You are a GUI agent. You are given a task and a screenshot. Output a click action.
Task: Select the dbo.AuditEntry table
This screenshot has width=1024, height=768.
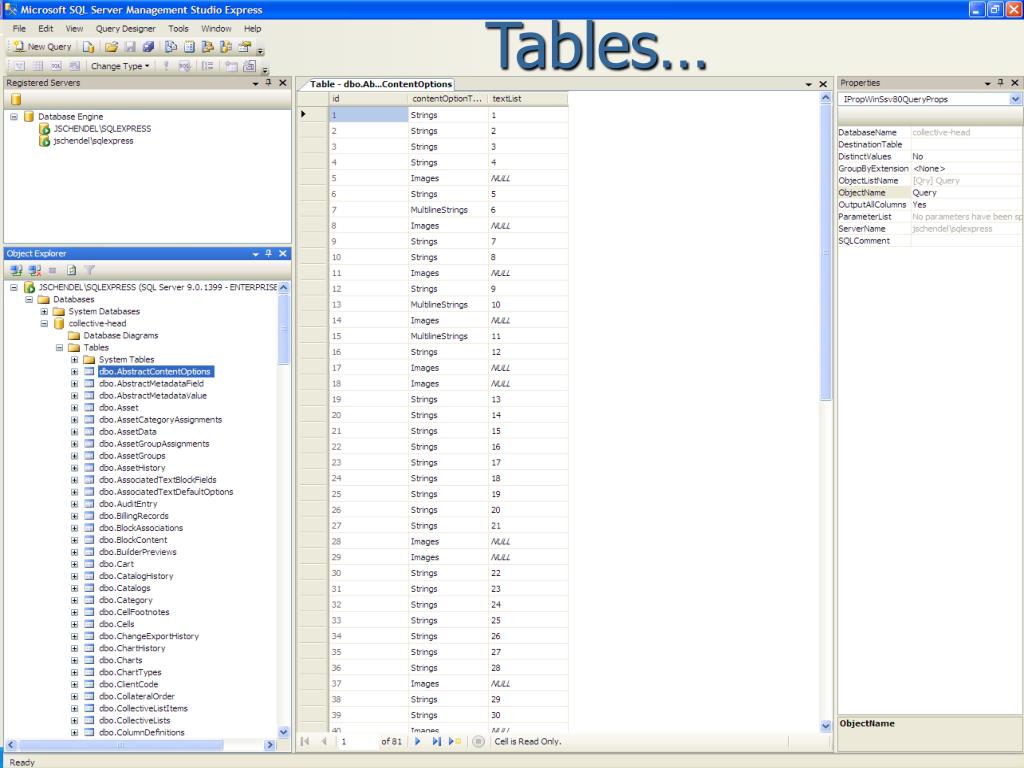tap(128, 504)
